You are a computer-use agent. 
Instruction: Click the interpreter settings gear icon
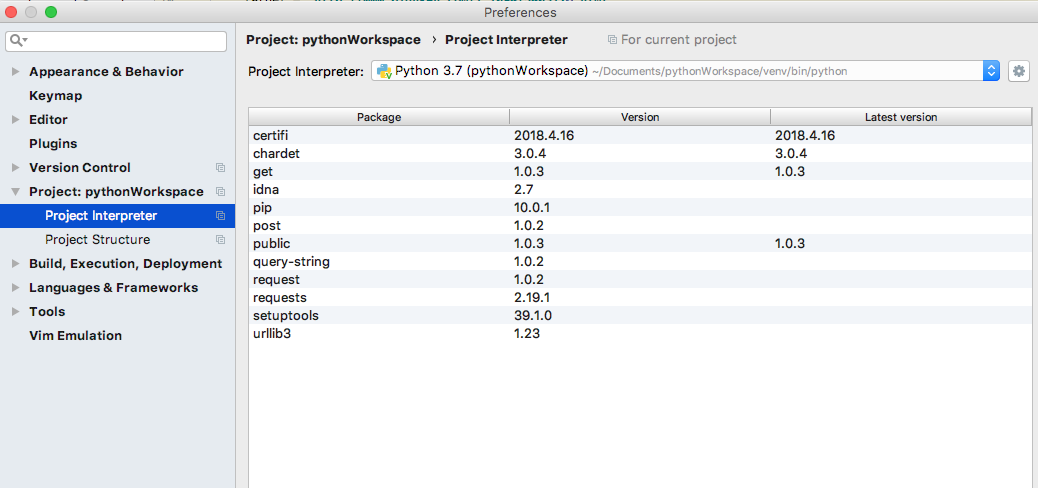[1019, 71]
